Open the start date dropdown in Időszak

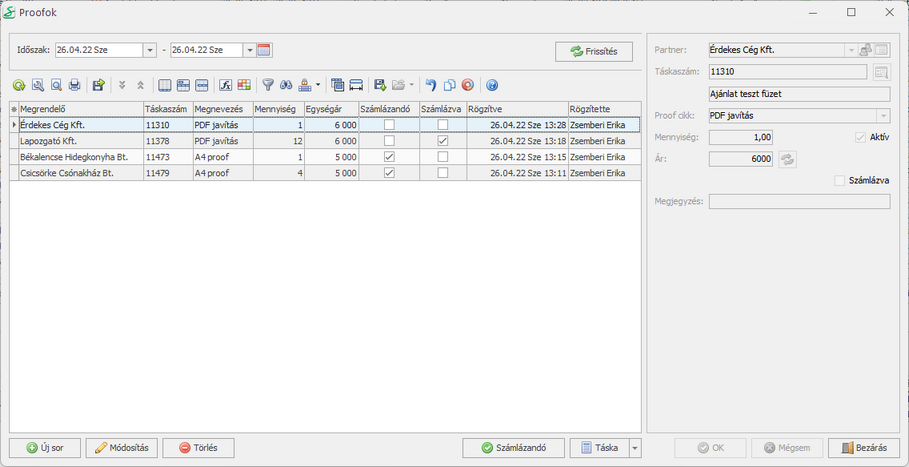tap(150, 50)
